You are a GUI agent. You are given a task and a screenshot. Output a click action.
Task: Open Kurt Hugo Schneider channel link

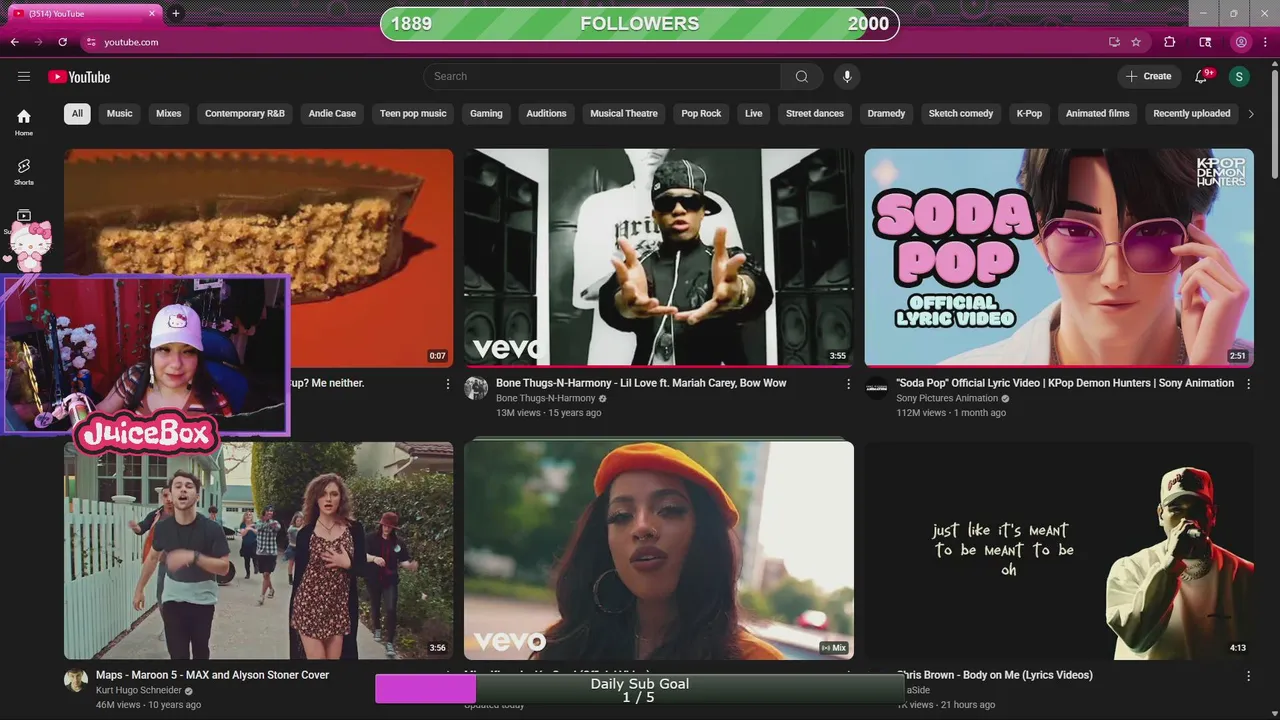(x=139, y=690)
